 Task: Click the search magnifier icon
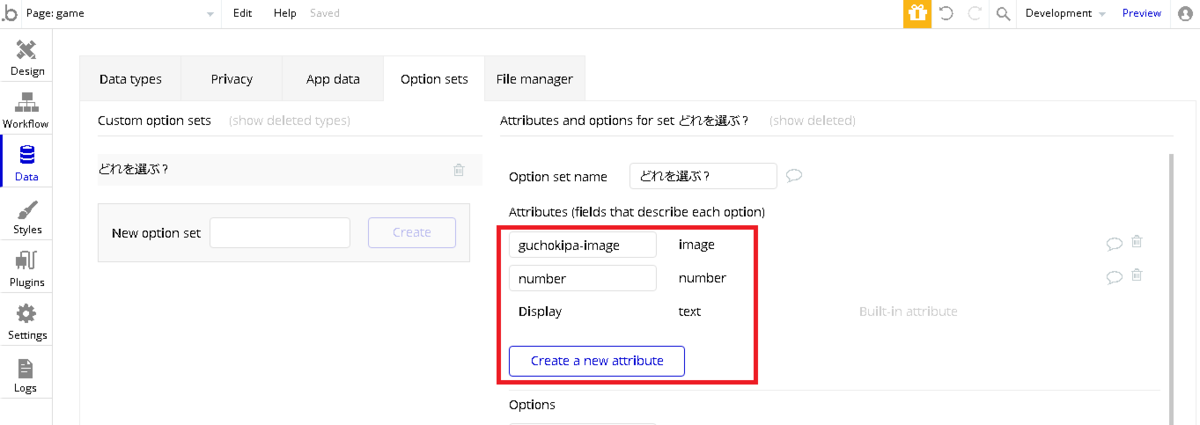coord(1003,13)
